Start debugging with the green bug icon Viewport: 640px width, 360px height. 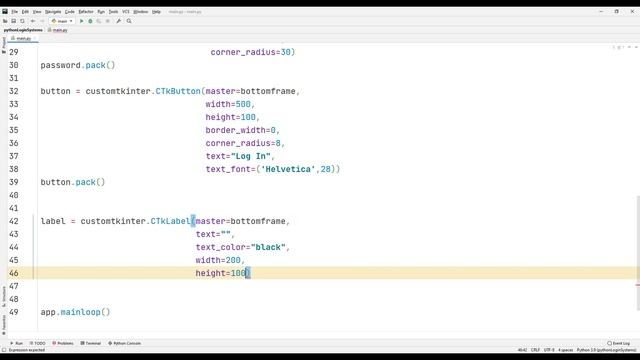[90, 21]
